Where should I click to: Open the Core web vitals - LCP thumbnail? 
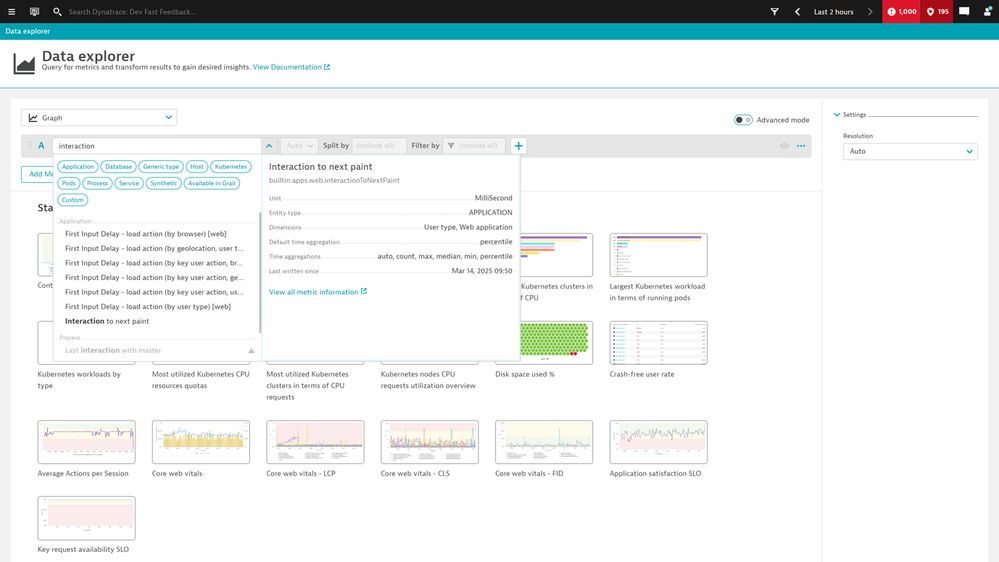pos(315,442)
